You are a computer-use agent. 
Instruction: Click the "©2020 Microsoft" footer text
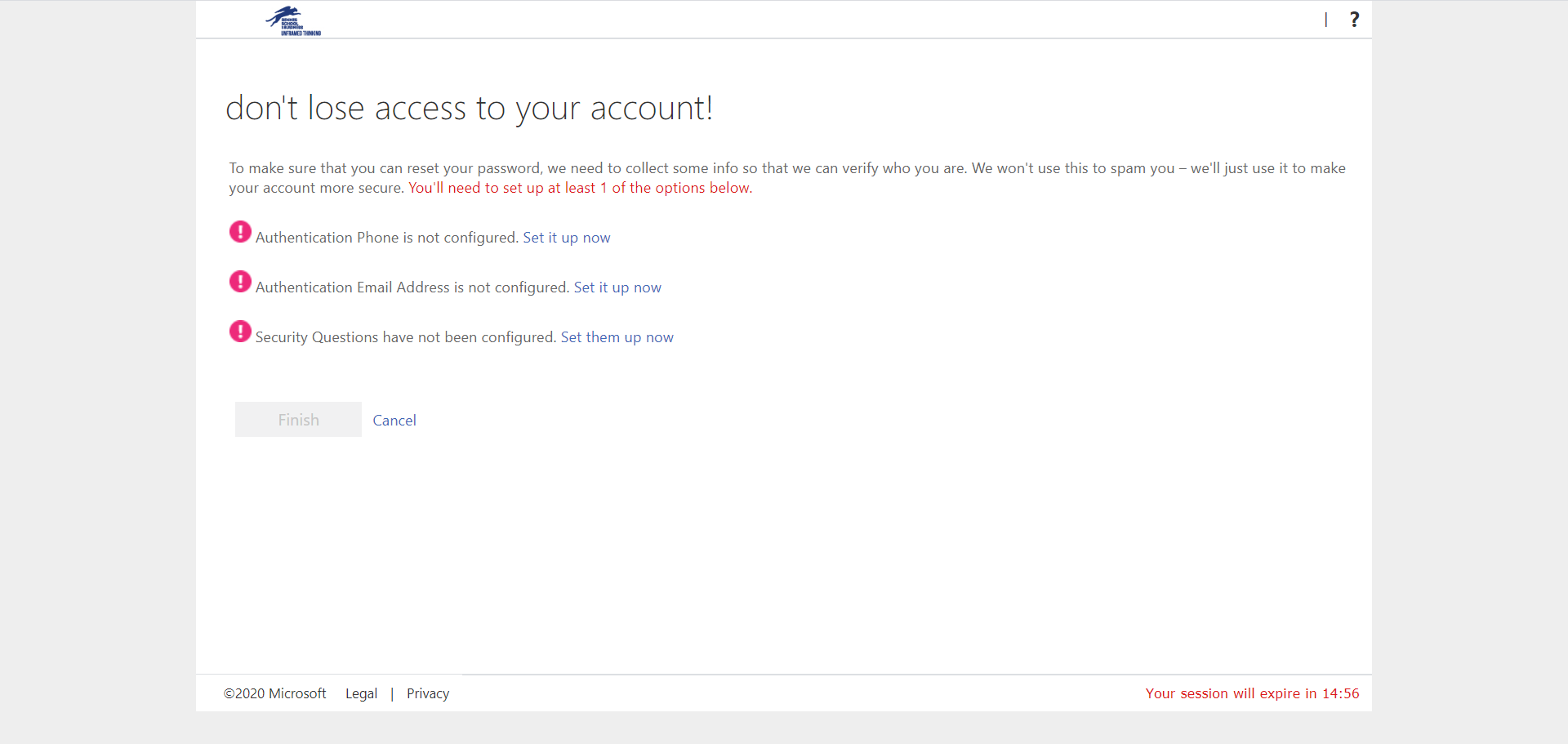coord(274,693)
